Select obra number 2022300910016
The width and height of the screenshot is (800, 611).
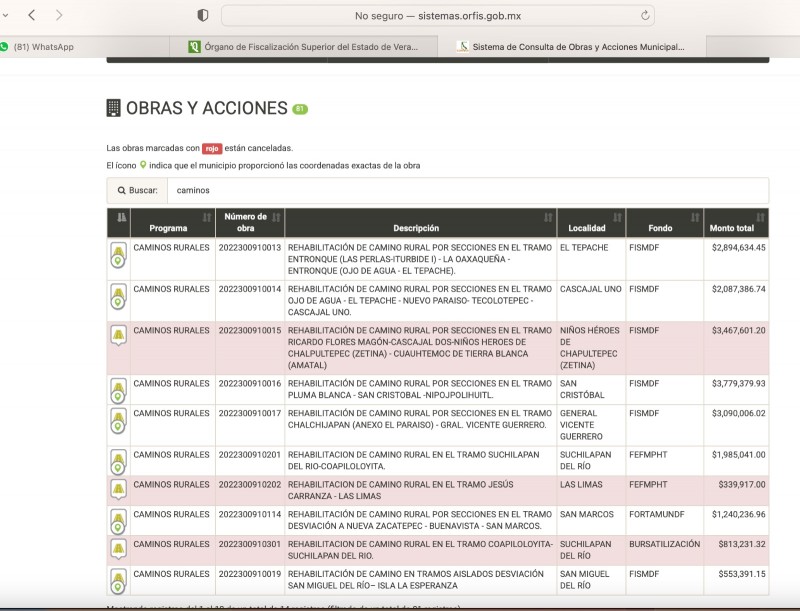tap(250, 383)
